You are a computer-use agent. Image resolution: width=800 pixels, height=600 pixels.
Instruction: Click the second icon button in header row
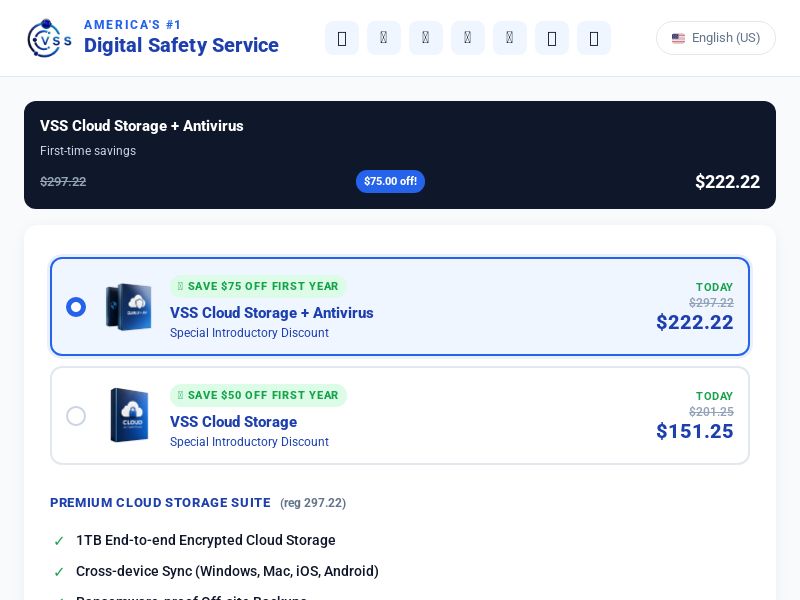[x=384, y=38]
